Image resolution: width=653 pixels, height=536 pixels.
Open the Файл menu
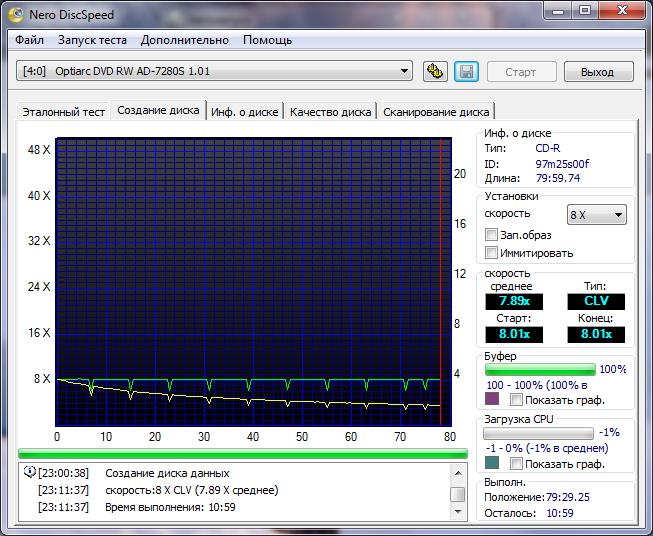[x=29, y=40]
